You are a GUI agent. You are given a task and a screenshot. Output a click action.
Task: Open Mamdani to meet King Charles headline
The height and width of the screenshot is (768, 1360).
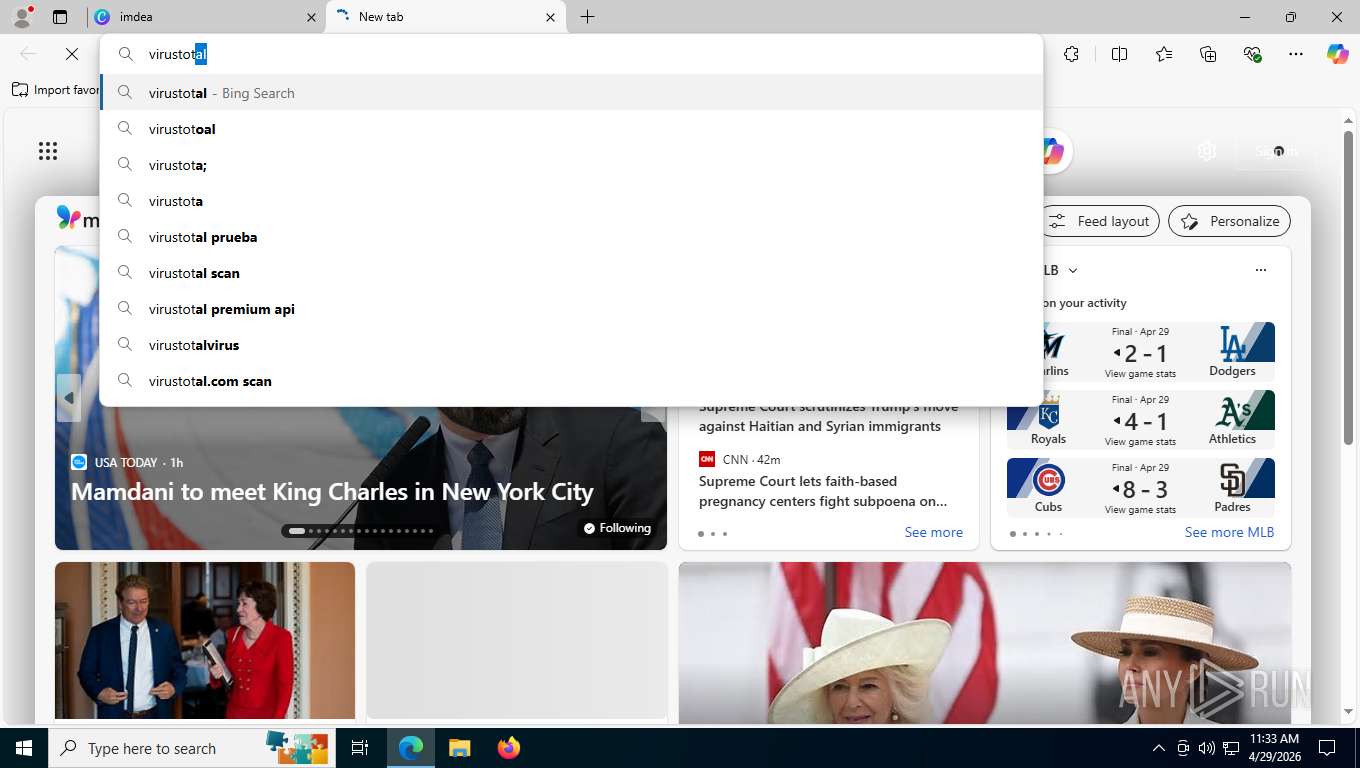coord(332,492)
